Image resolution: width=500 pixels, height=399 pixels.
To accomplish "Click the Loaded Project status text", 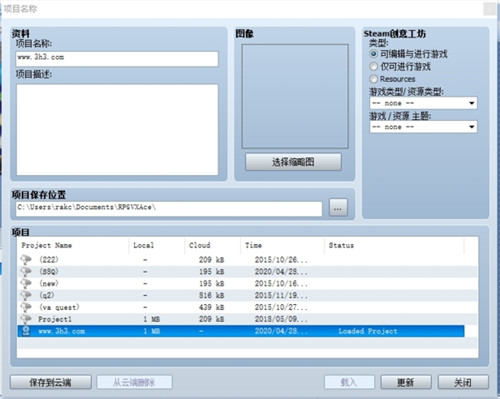I will [x=368, y=331].
